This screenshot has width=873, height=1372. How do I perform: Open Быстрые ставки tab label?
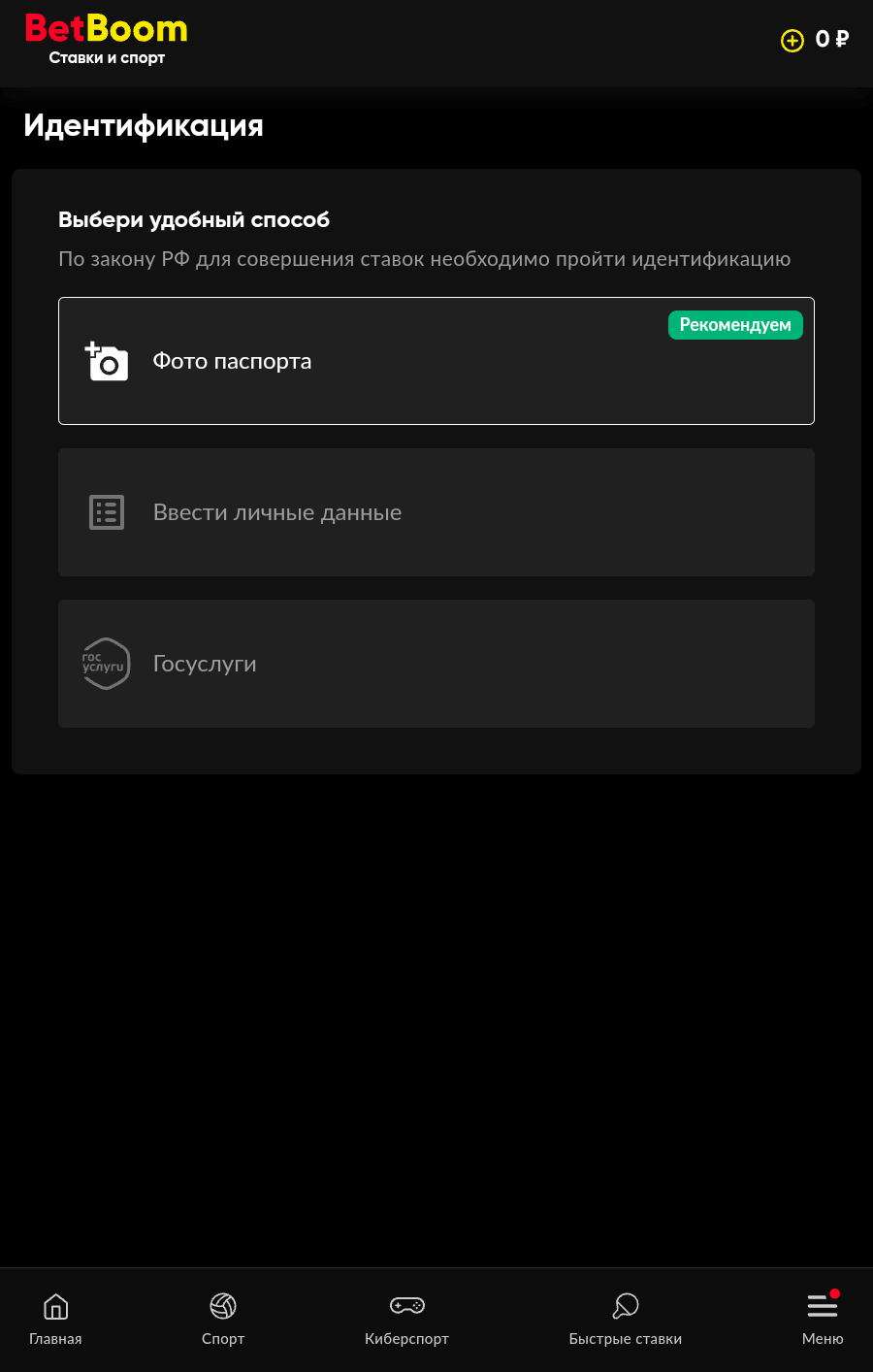(x=626, y=1339)
